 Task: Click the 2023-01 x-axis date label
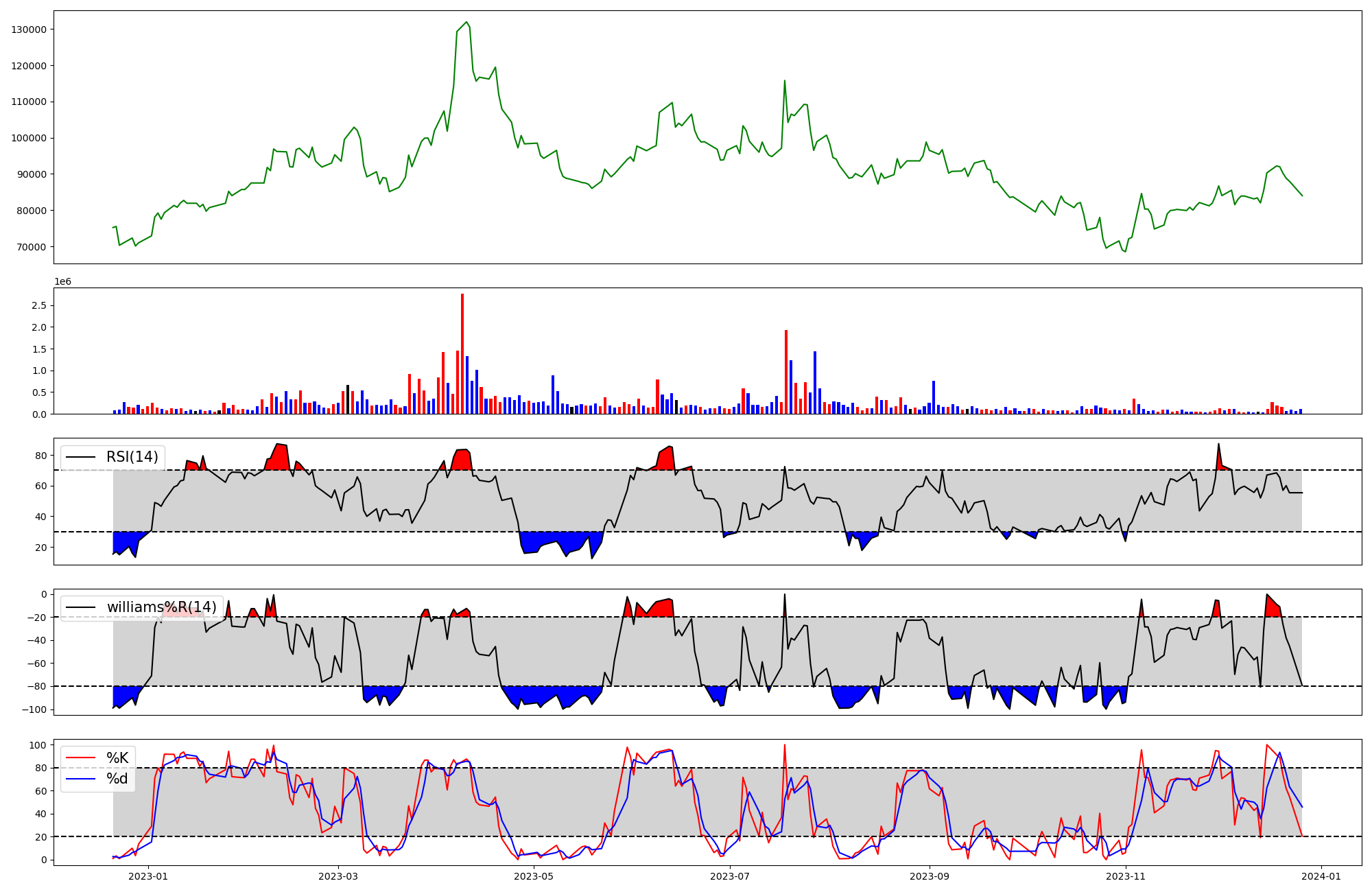coord(148,876)
